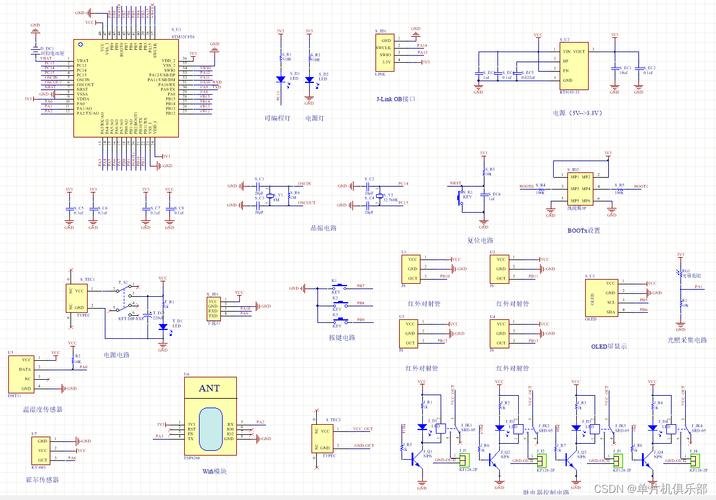Click the LED symbol above 电源灯 label

click(309, 80)
